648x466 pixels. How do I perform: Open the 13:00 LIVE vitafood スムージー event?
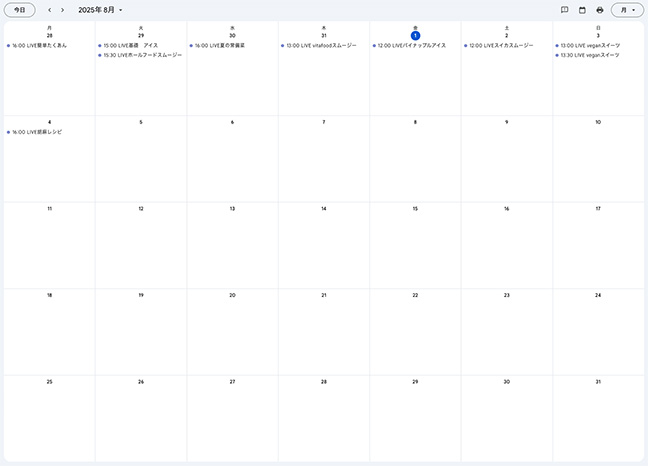321,45
